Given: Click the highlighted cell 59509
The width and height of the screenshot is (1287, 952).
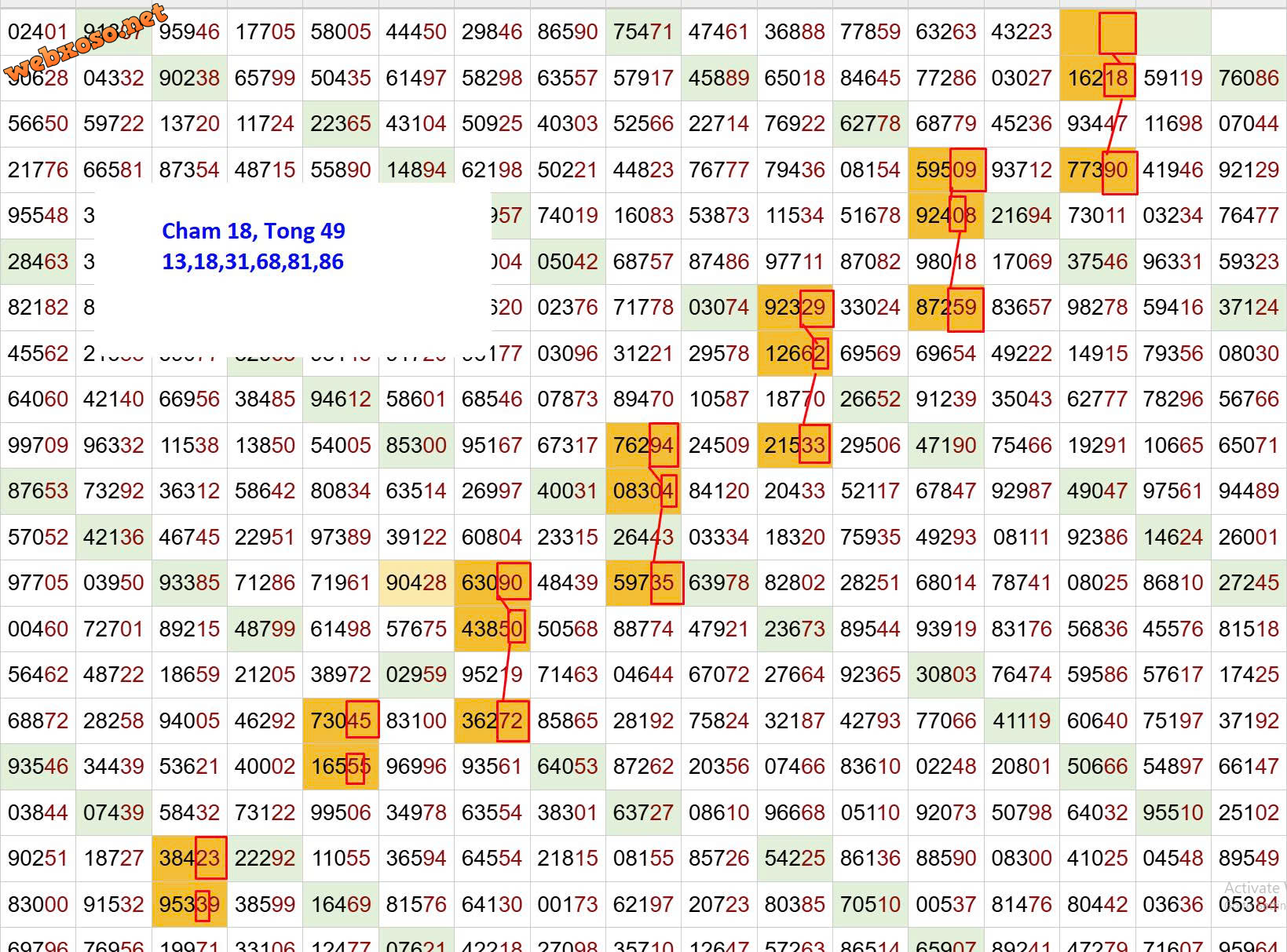Looking at the screenshot, I should pos(945,170).
